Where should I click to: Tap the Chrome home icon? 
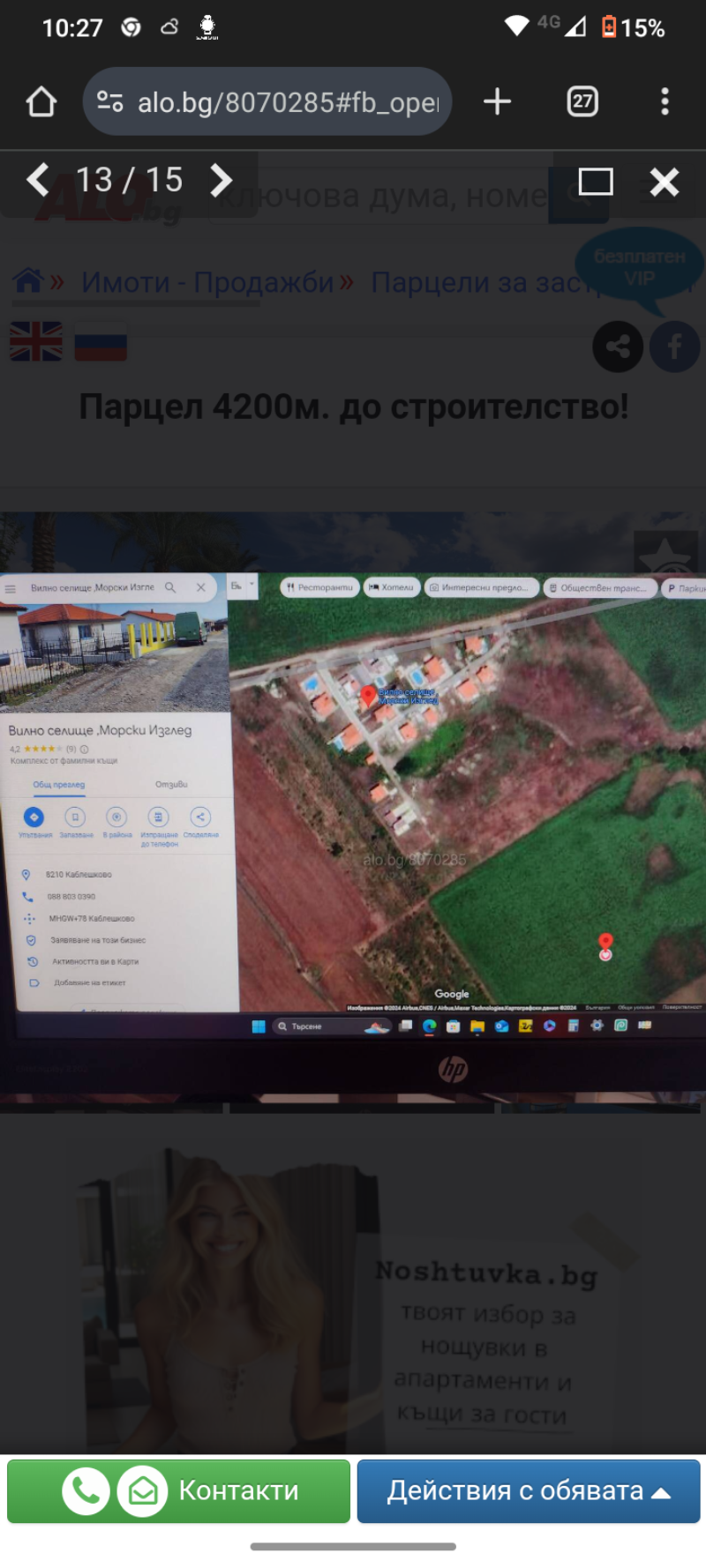click(41, 102)
